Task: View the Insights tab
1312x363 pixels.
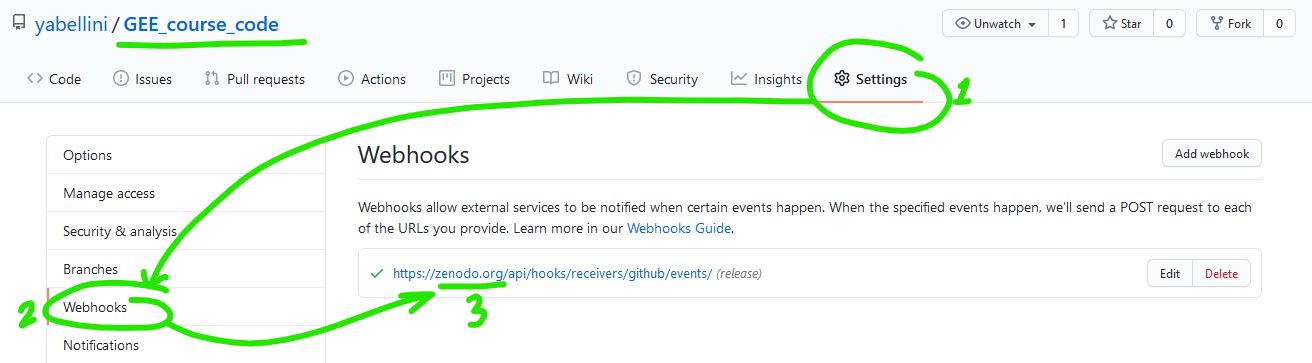Action: tap(766, 79)
